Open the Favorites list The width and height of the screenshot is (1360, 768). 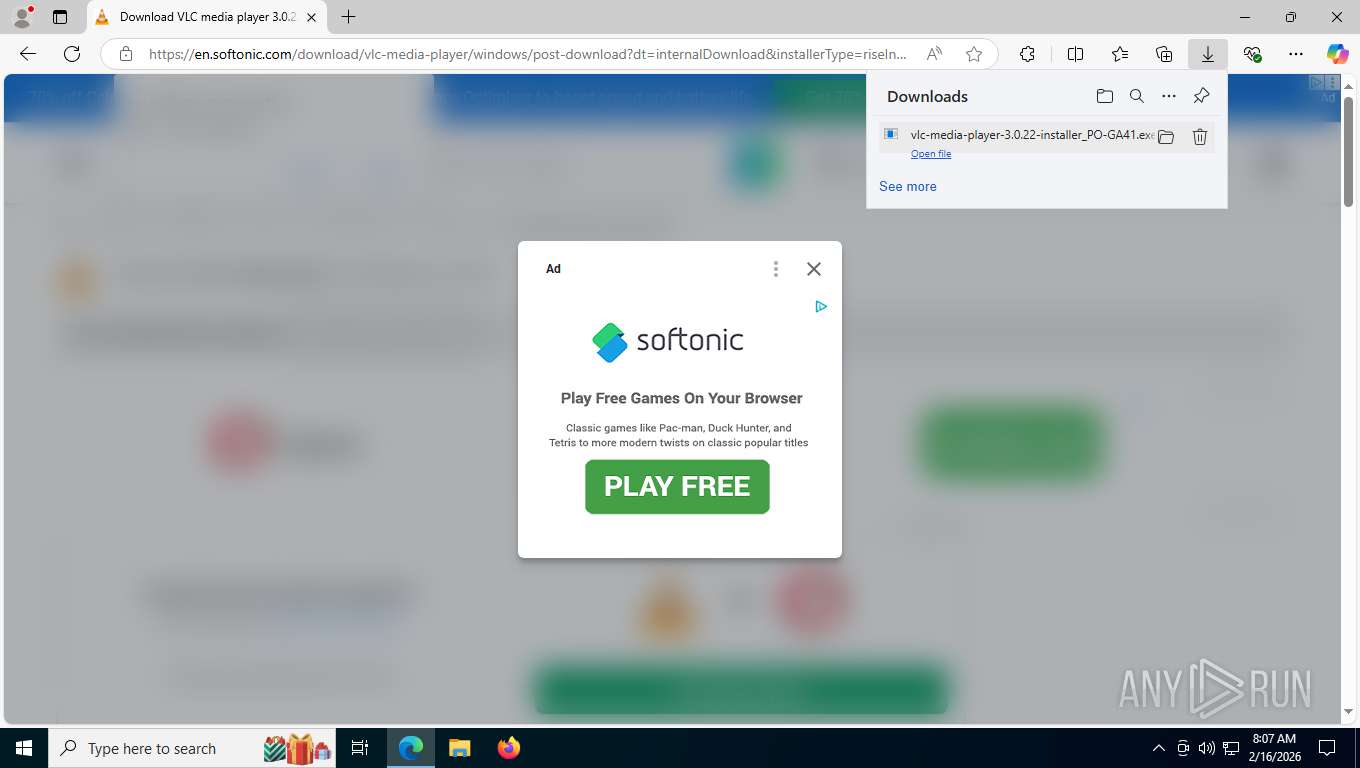pyautogui.click(x=1120, y=54)
